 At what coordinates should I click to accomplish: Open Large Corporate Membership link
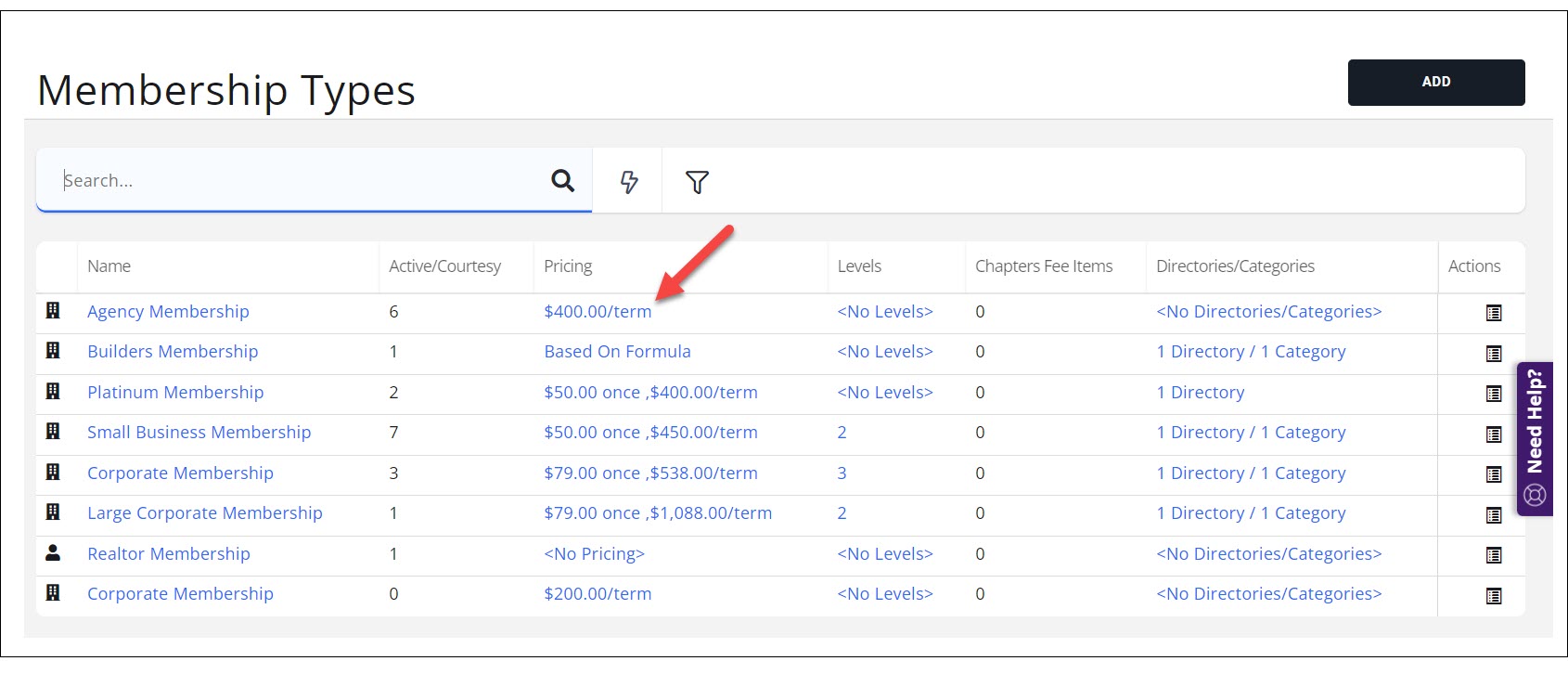pyautogui.click(x=205, y=513)
